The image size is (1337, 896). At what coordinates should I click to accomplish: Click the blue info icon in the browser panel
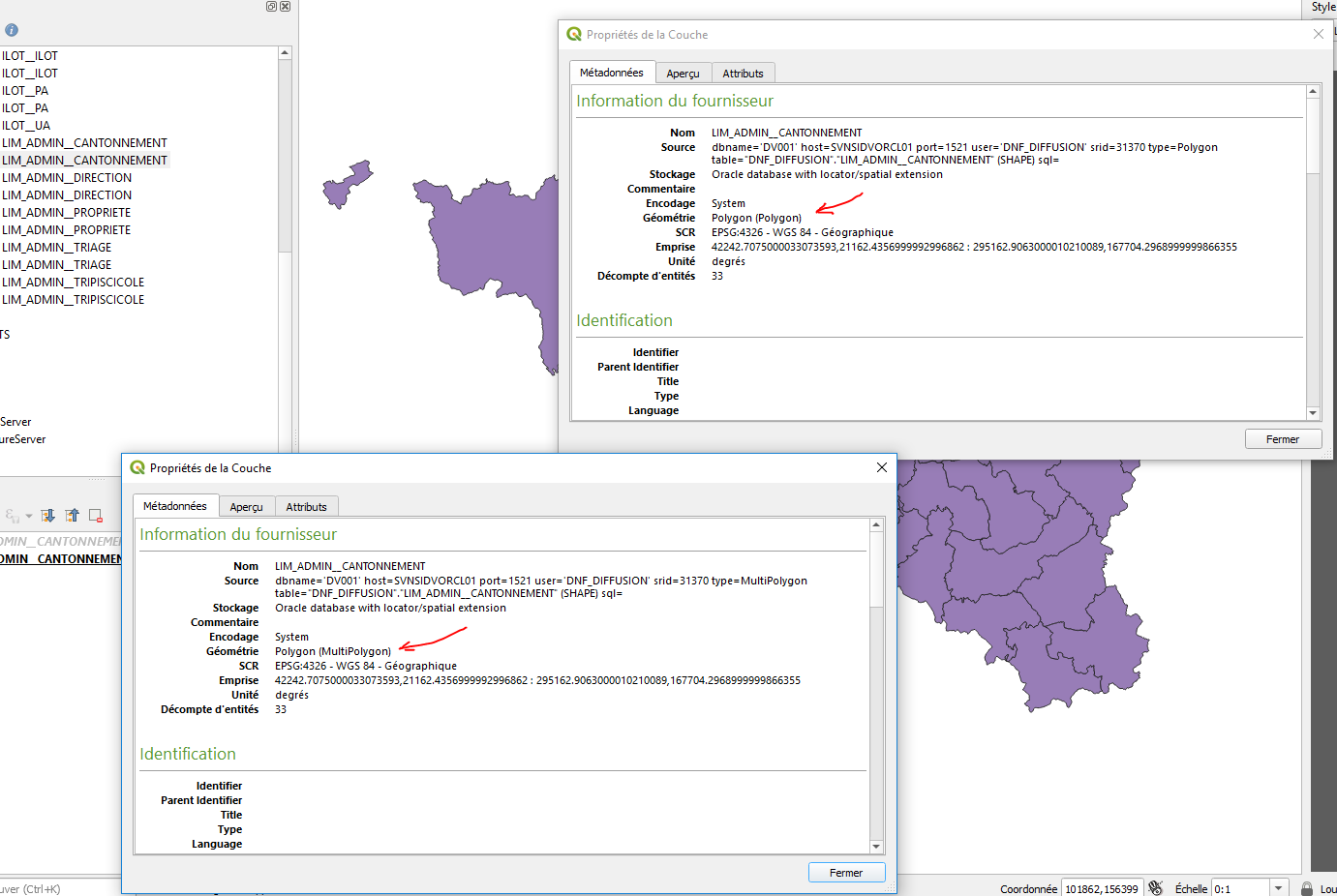10,29
